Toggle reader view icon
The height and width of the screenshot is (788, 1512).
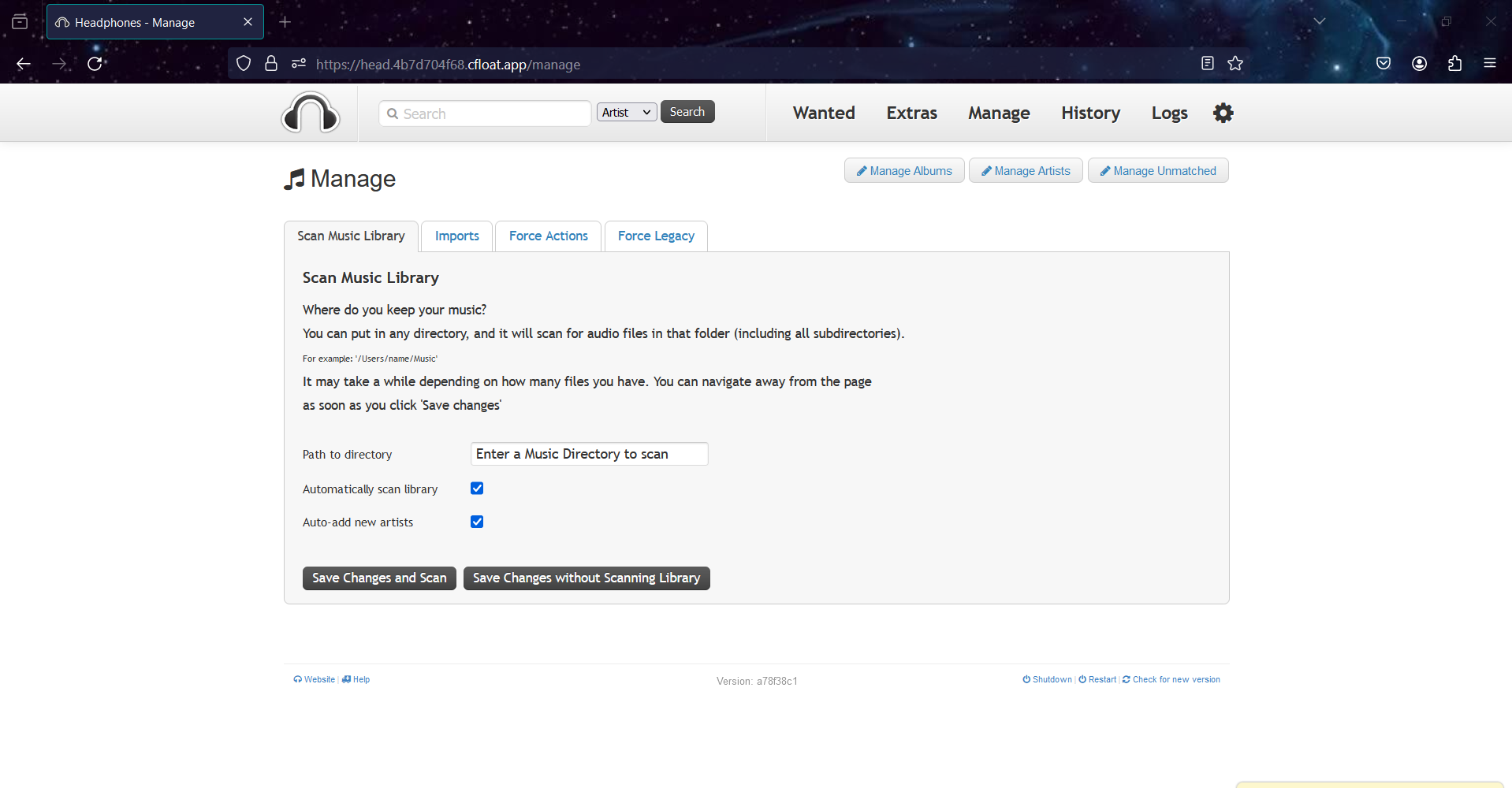1207,64
